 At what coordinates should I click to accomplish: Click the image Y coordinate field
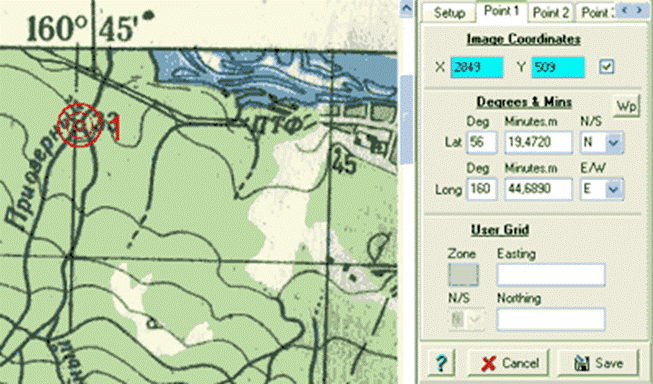[558, 67]
